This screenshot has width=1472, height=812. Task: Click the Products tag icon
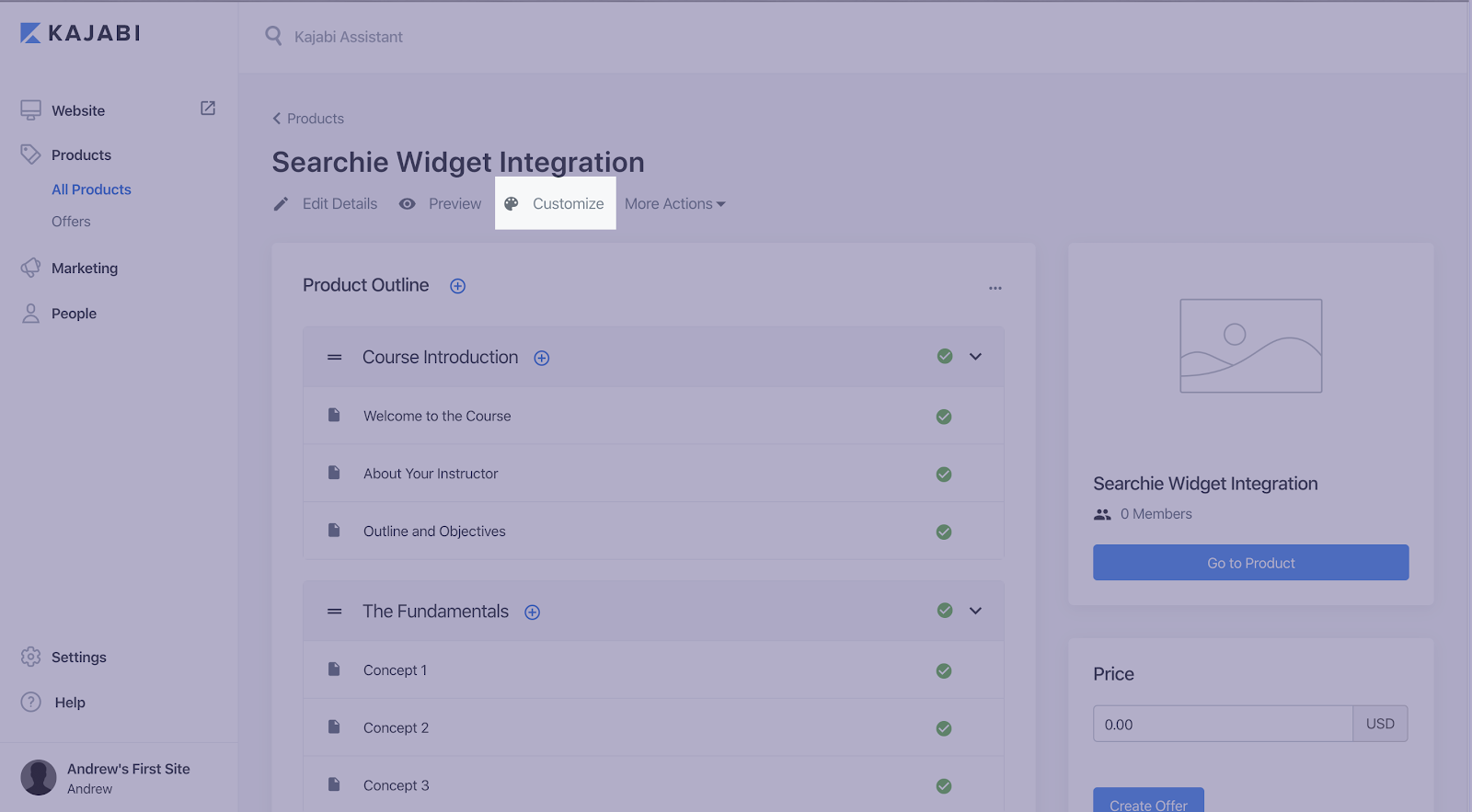pyautogui.click(x=30, y=154)
